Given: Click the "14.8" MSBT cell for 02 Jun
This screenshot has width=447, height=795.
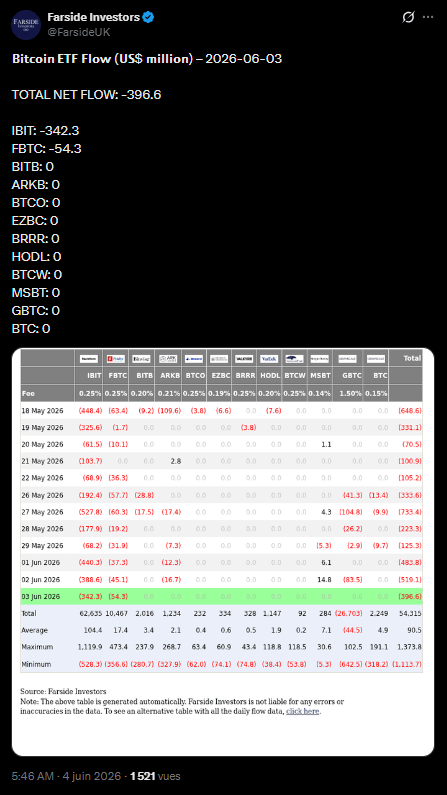Looking at the screenshot, I should coord(324,580).
